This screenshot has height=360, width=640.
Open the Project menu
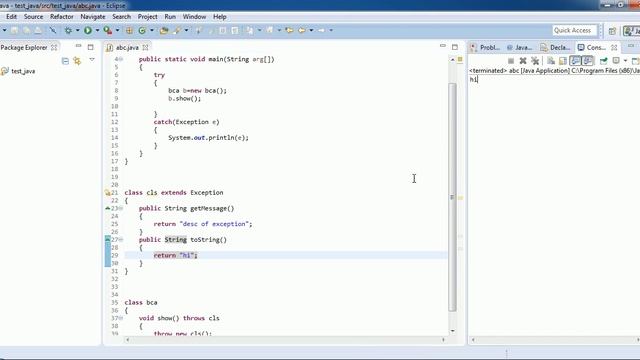coord(147,17)
